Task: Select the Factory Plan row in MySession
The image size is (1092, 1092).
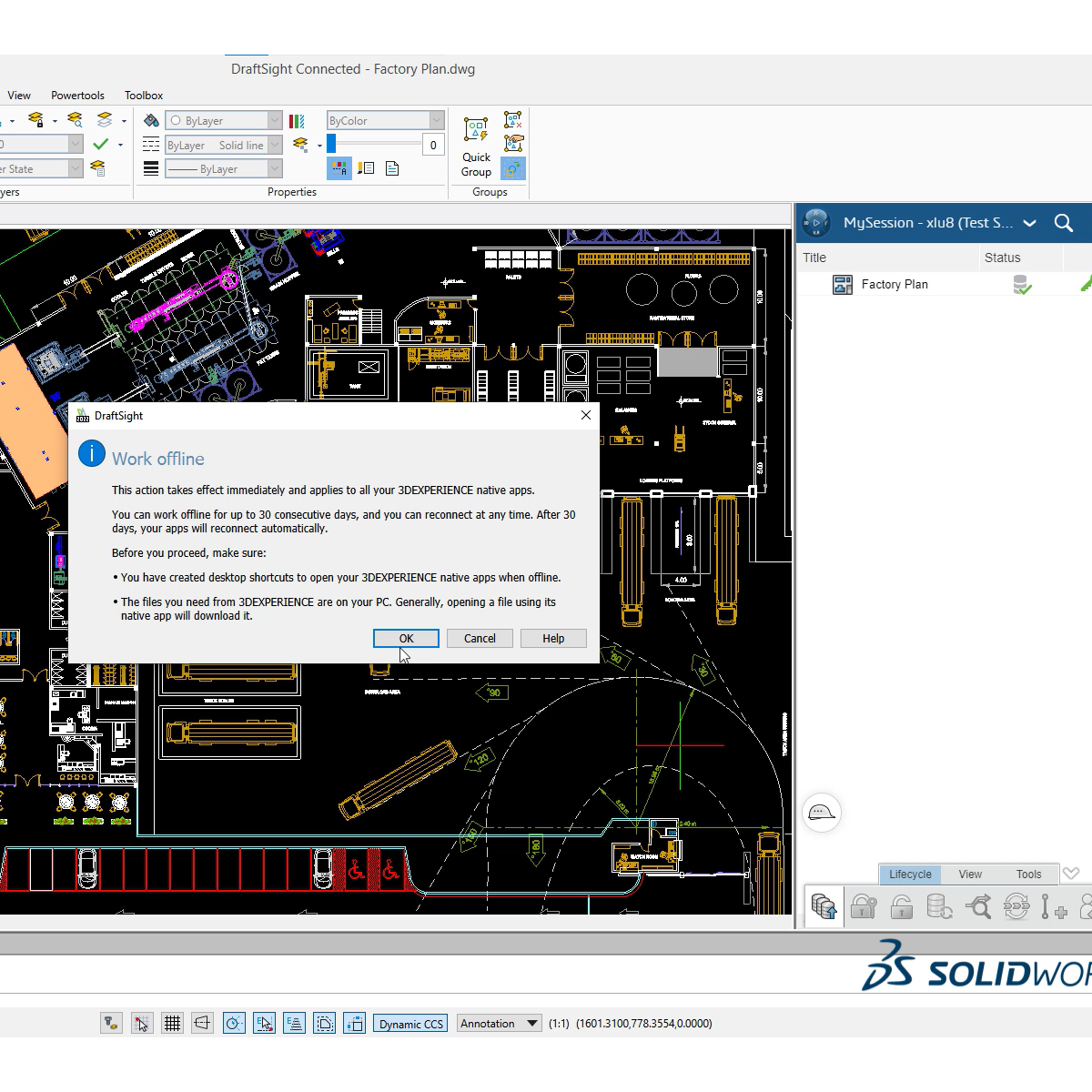Action: [x=895, y=284]
